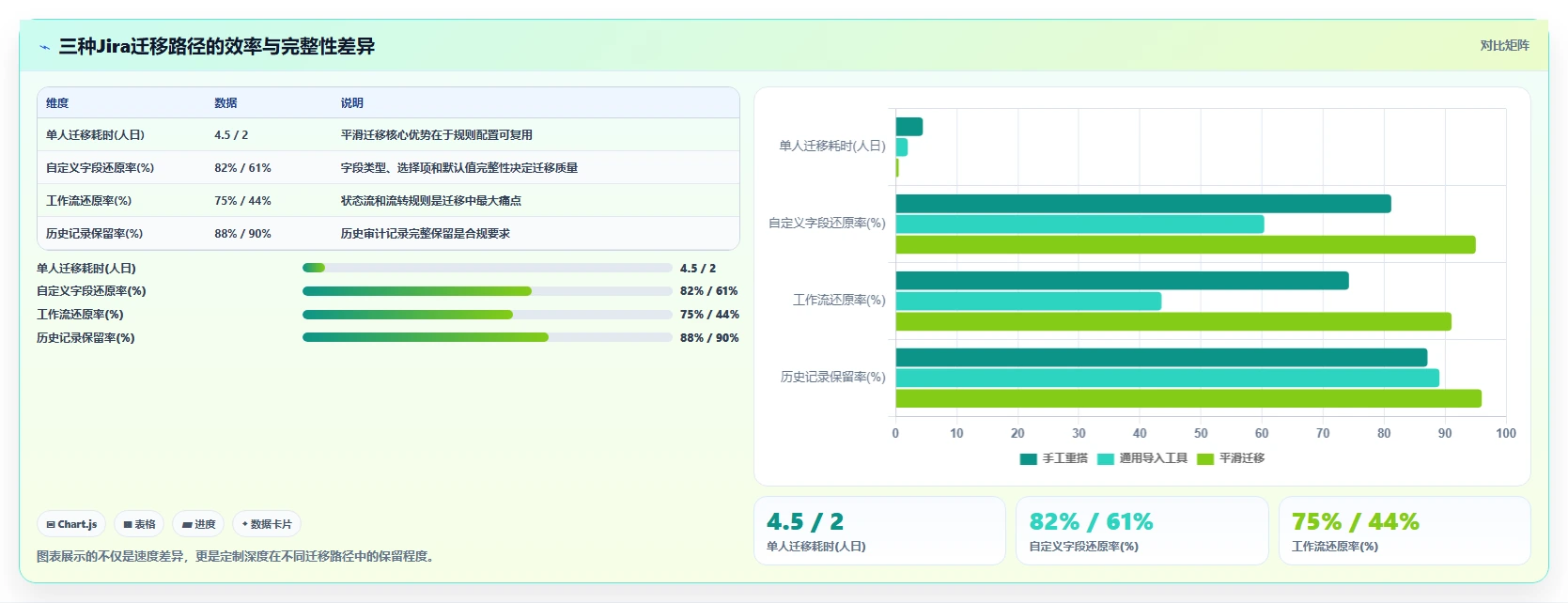The height and width of the screenshot is (603, 1568).
Task: Click the 历史记录保留率(%) progress bar
Action: coord(487,337)
